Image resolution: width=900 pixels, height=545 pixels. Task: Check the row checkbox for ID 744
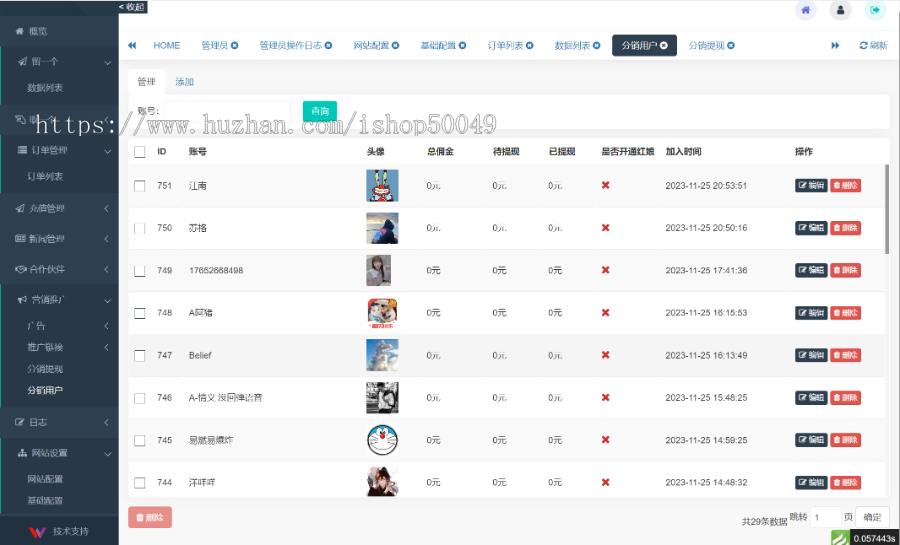coord(139,483)
